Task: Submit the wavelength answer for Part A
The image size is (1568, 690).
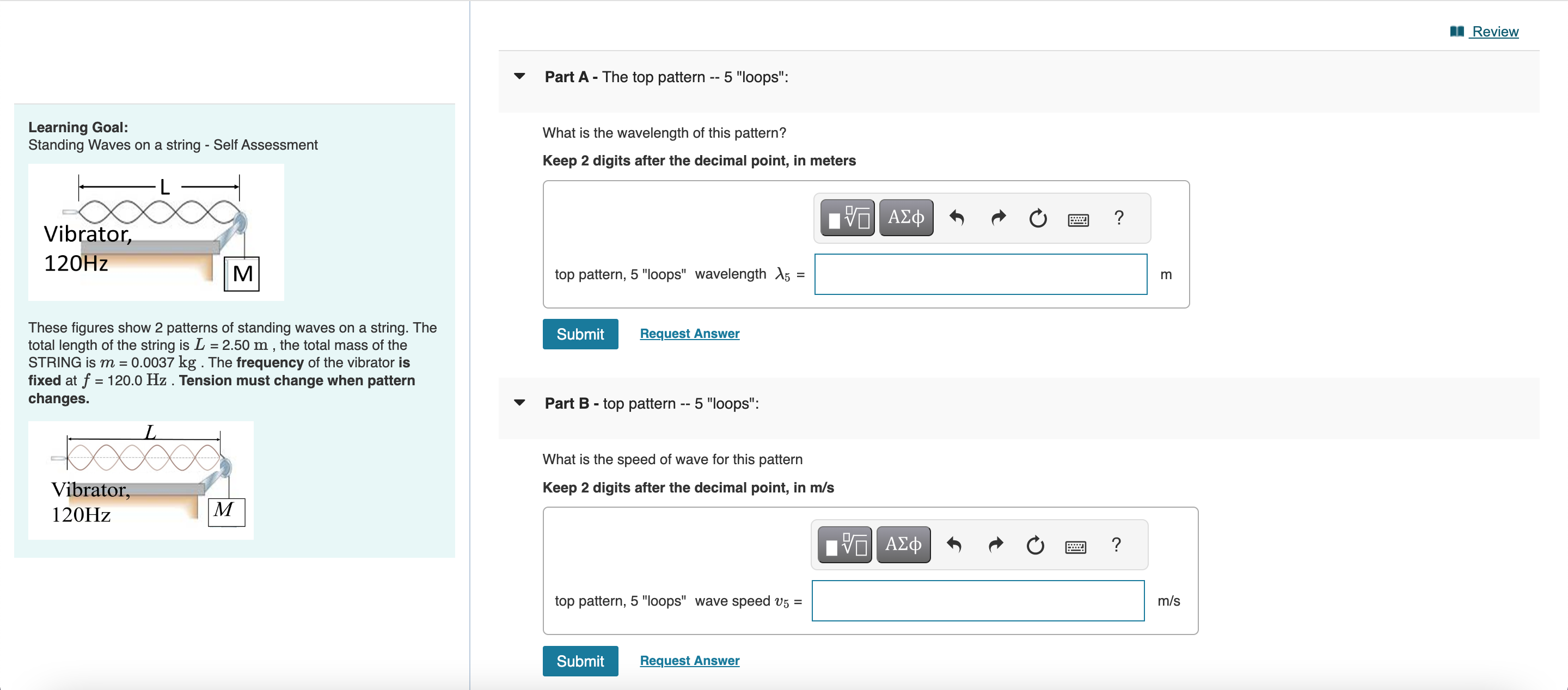Action: [x=580, y=334]
